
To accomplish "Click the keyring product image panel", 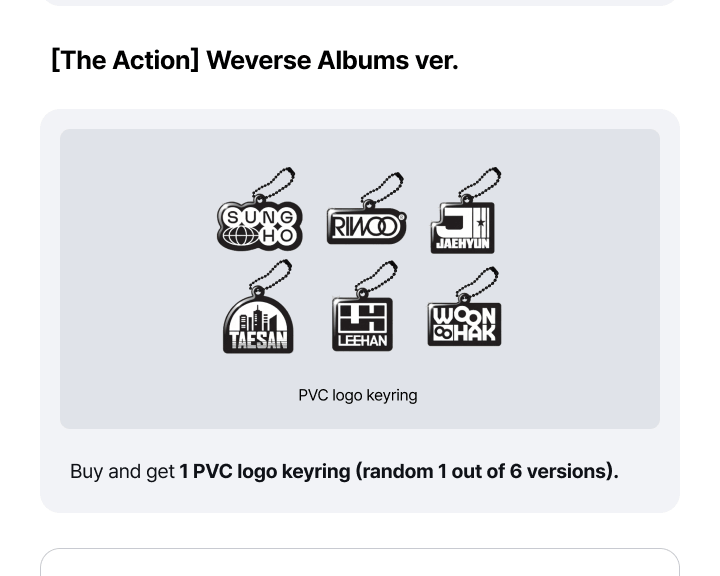I will point(360,279).
